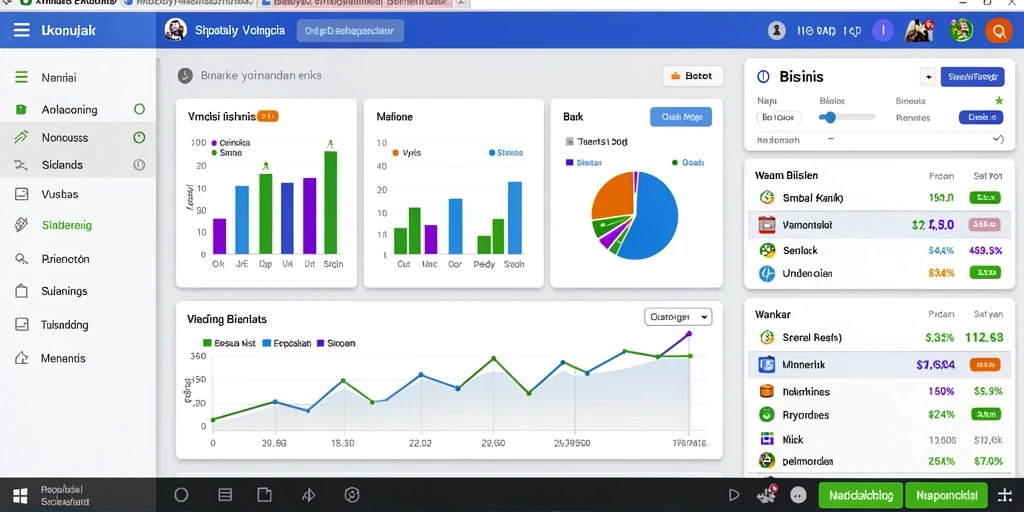Click the Undenoien blue icon

point(766,274)
